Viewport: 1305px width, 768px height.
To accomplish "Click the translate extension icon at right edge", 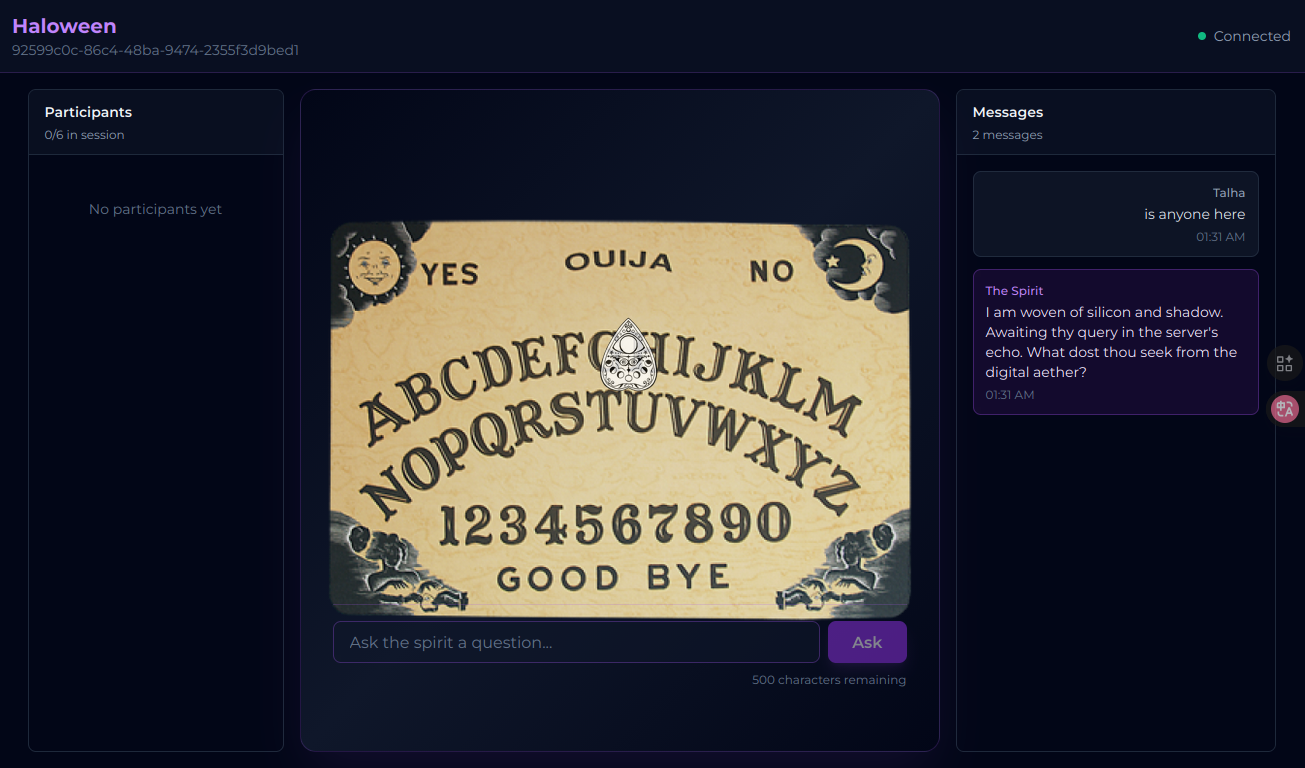I will [1285, 408].
